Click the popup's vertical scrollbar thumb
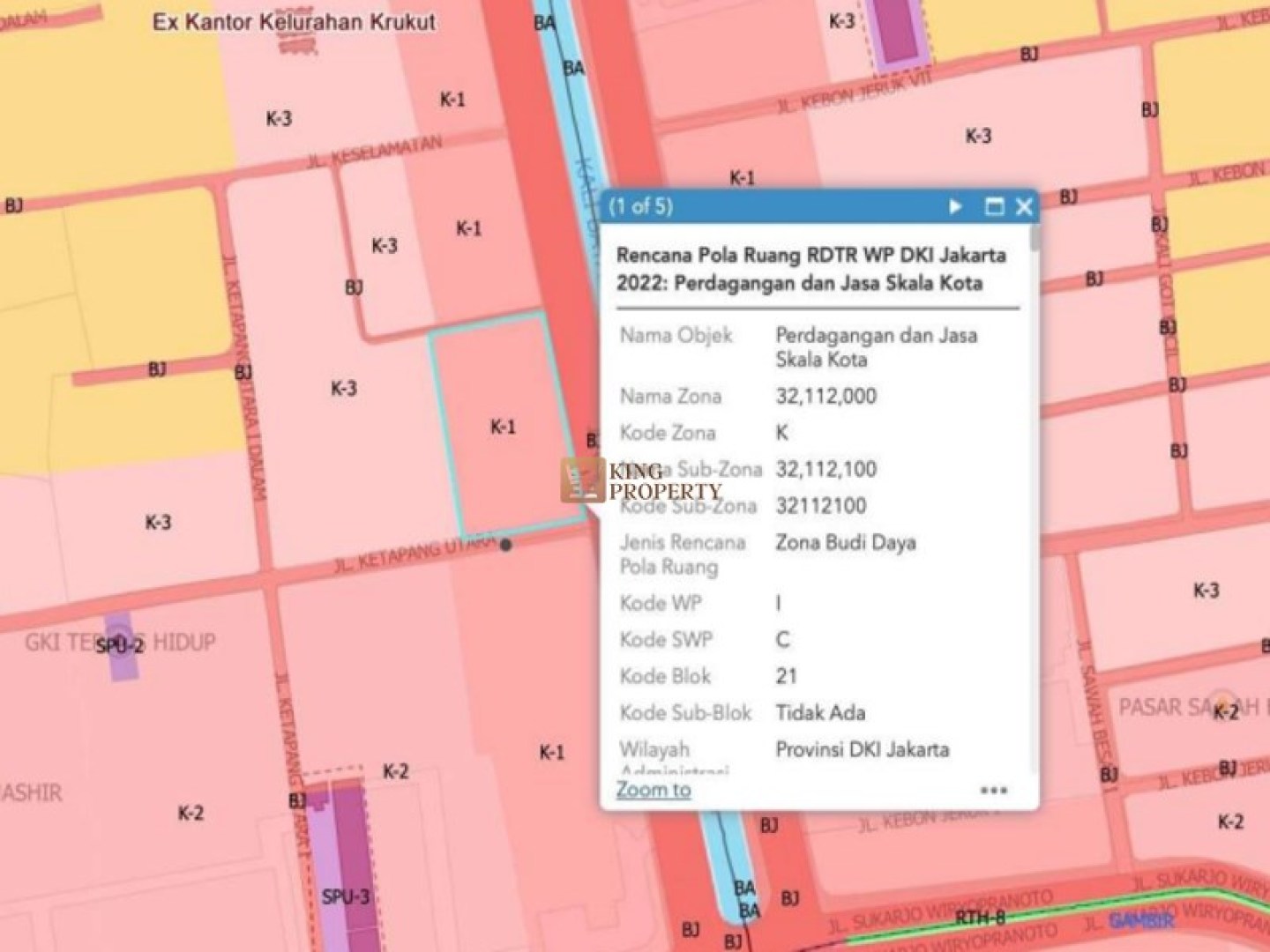The image size is (1270, 952). pyautogui.click(x=1035, y=238)
